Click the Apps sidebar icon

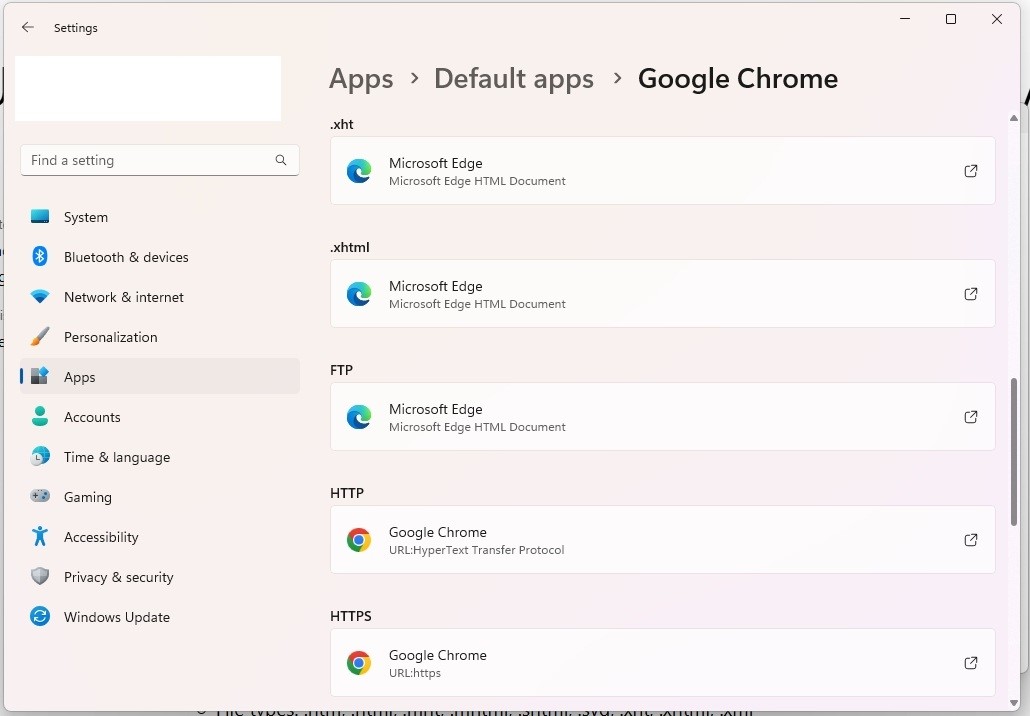pos(40,376)
